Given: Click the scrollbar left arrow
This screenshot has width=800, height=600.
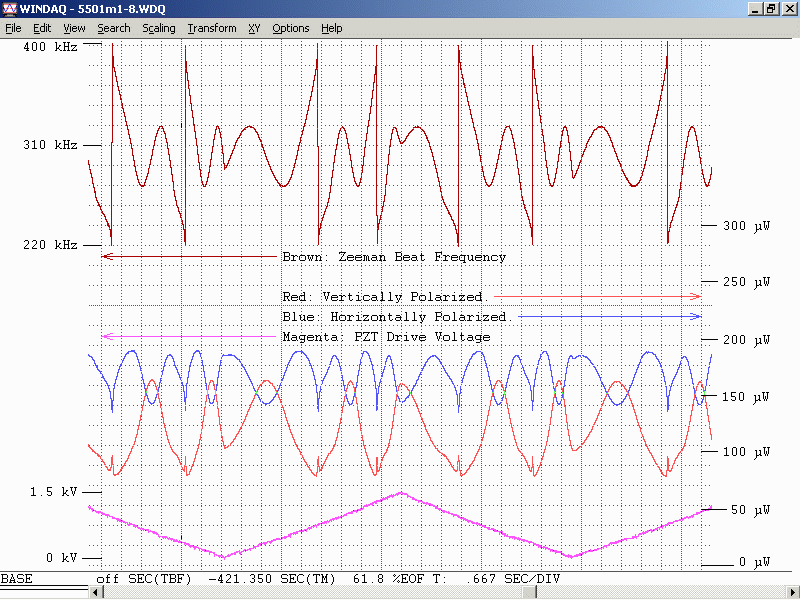Looking at the screenshot, I should 95,593.
